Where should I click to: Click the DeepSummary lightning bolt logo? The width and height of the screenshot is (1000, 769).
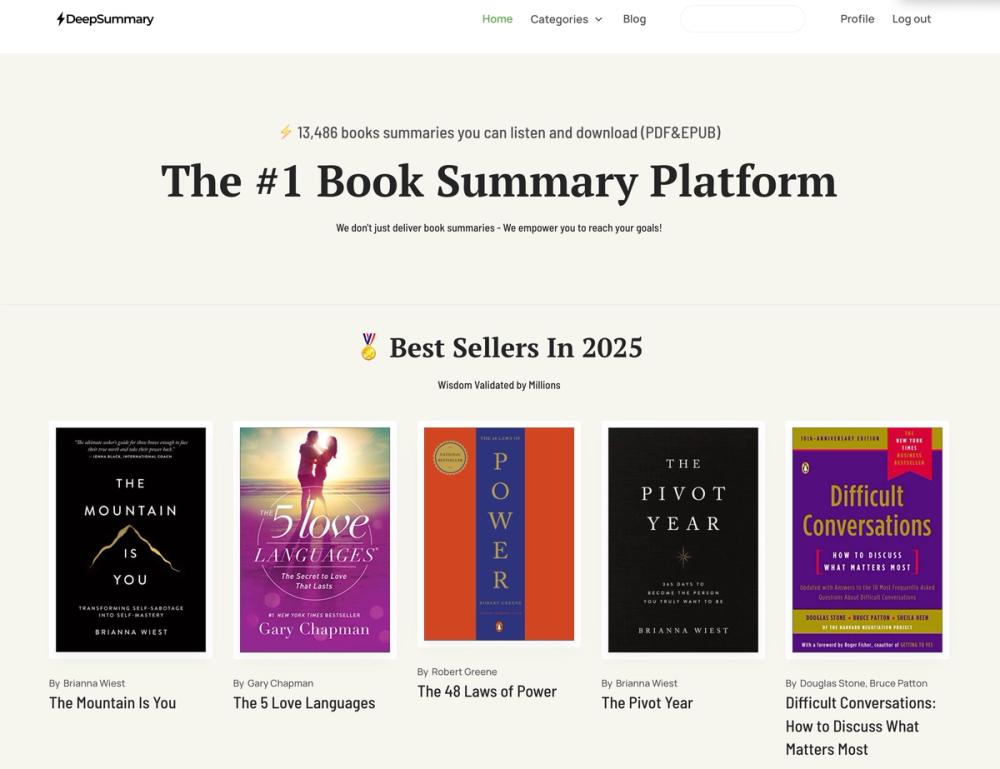[x=61, y=19]
